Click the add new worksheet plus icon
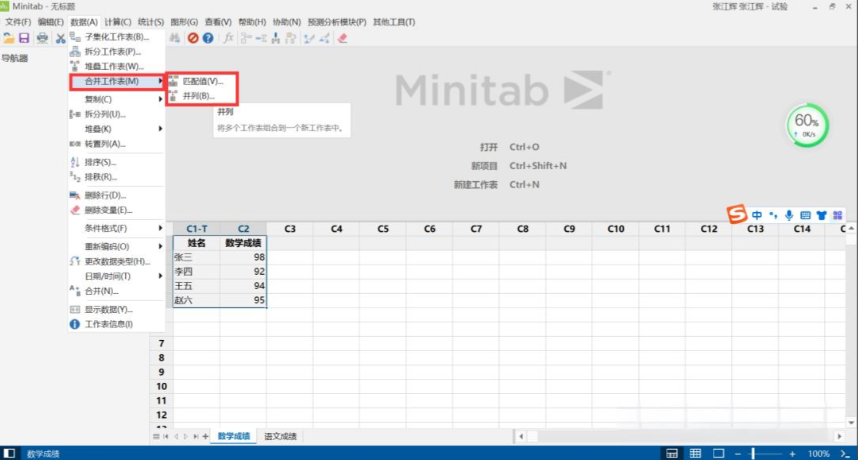The height and width of the screenshot is (460, 858). click(x=205, y=436)
